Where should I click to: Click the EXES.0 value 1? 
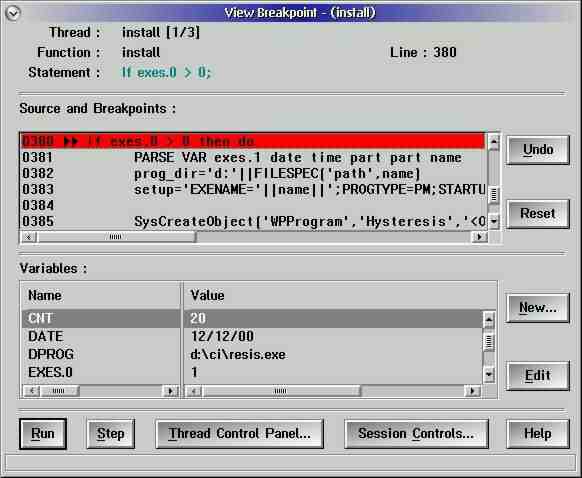194,372
